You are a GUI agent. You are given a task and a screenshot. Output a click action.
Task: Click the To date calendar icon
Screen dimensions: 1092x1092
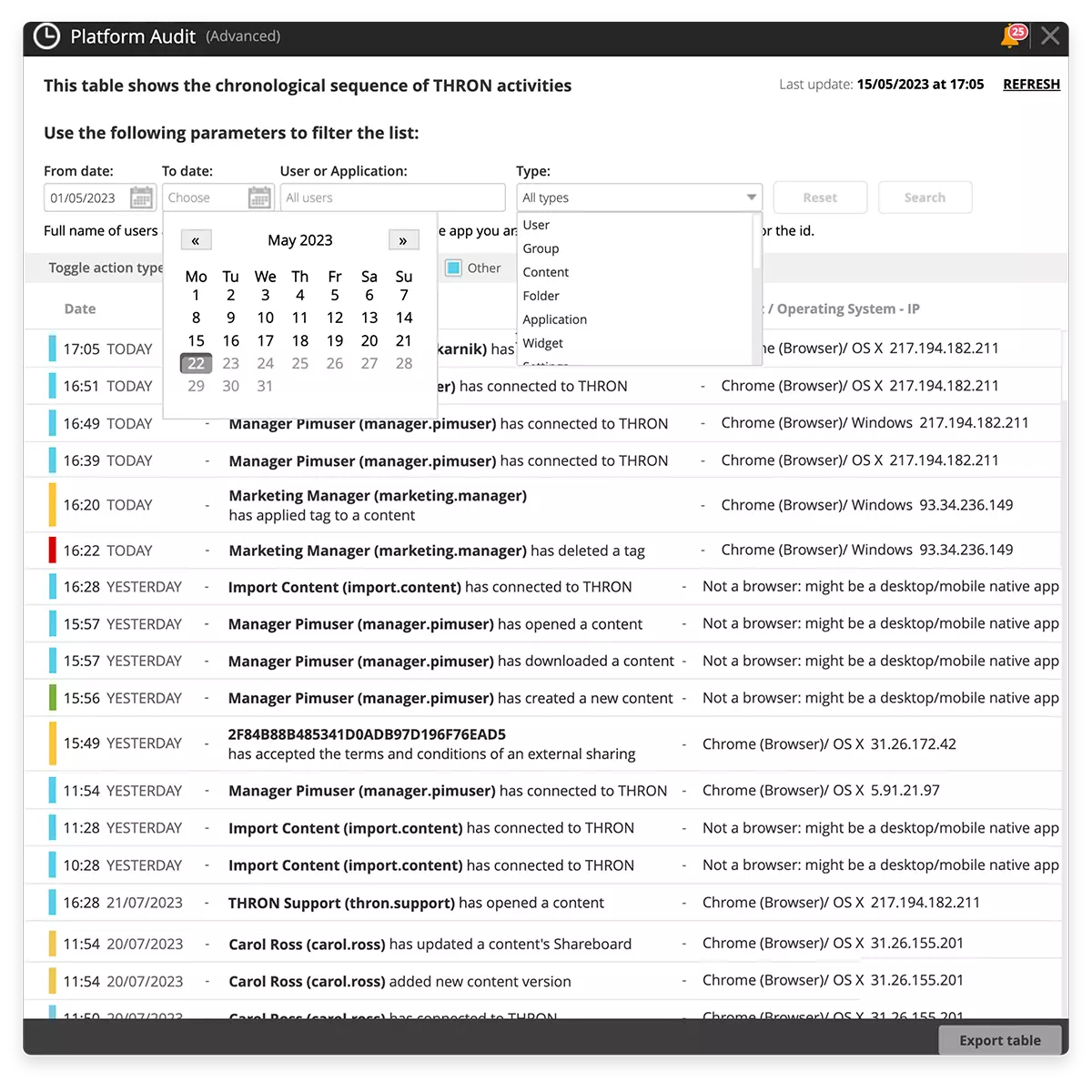tap(259, 197)
